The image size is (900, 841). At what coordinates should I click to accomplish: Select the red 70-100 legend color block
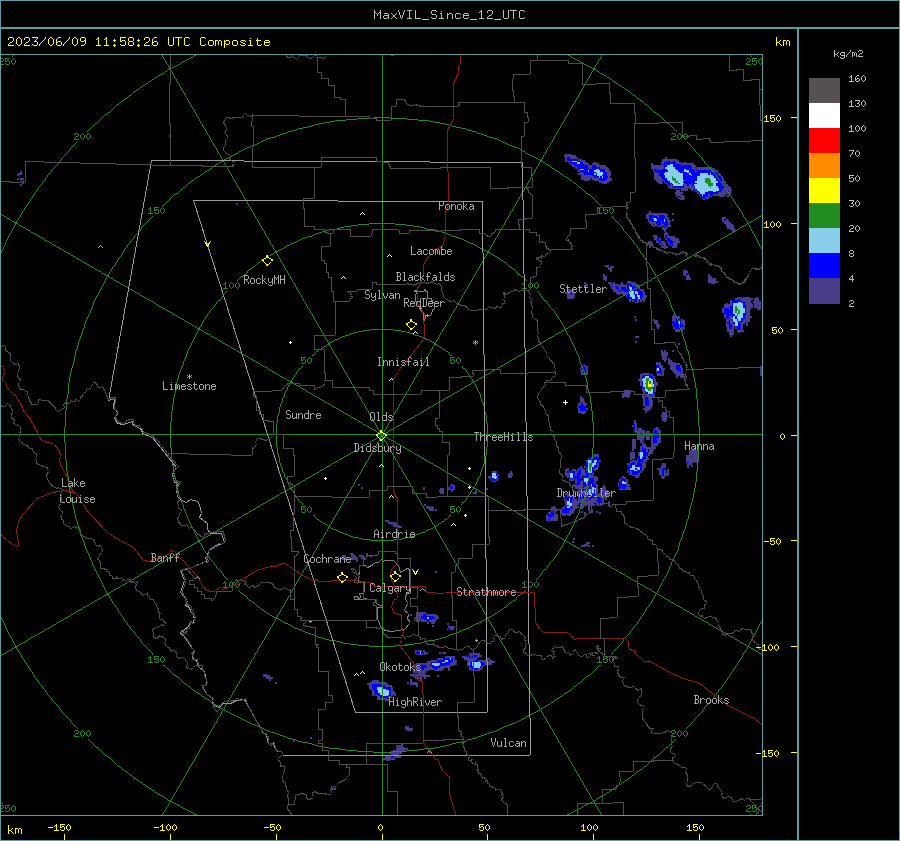(x=824, y=141)
